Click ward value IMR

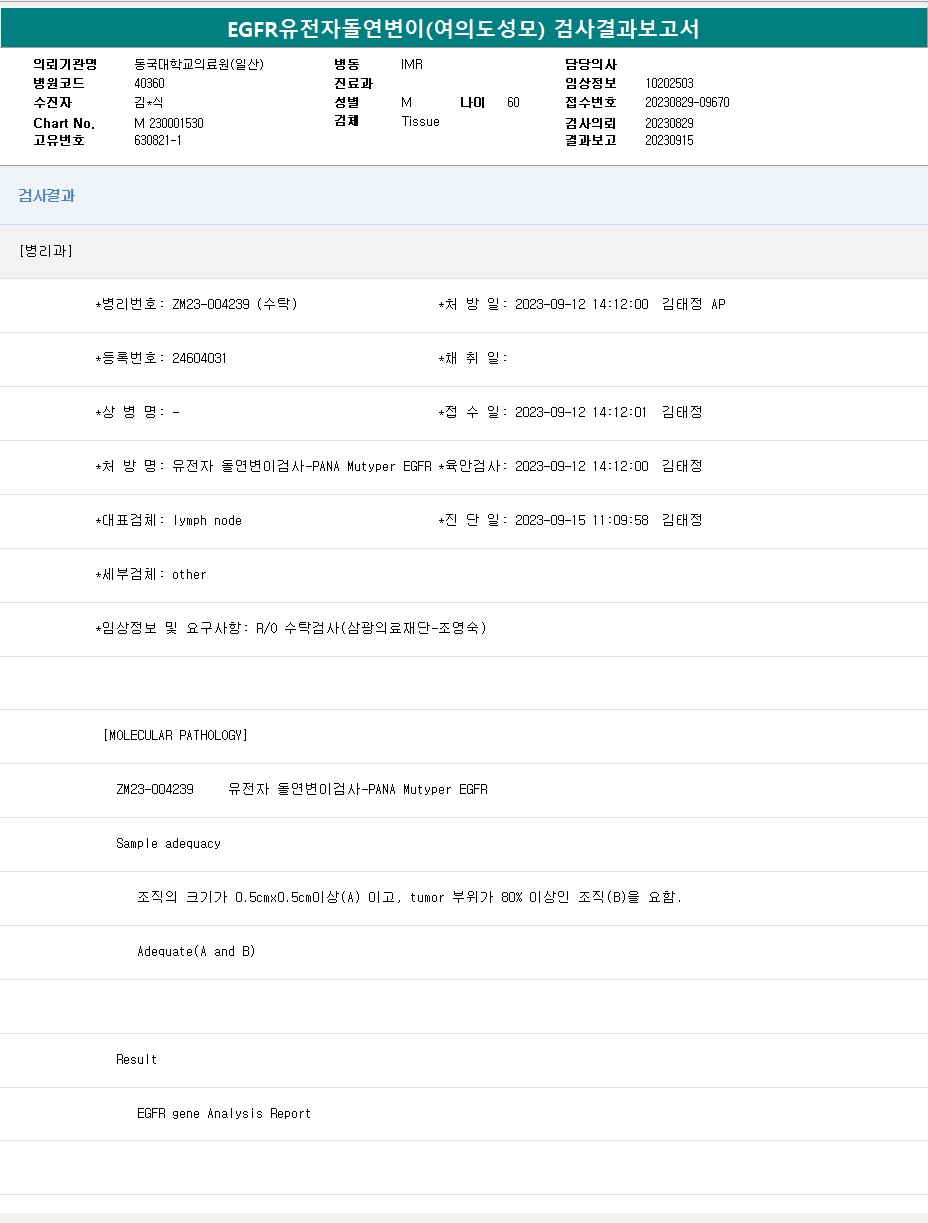point(412,64)
